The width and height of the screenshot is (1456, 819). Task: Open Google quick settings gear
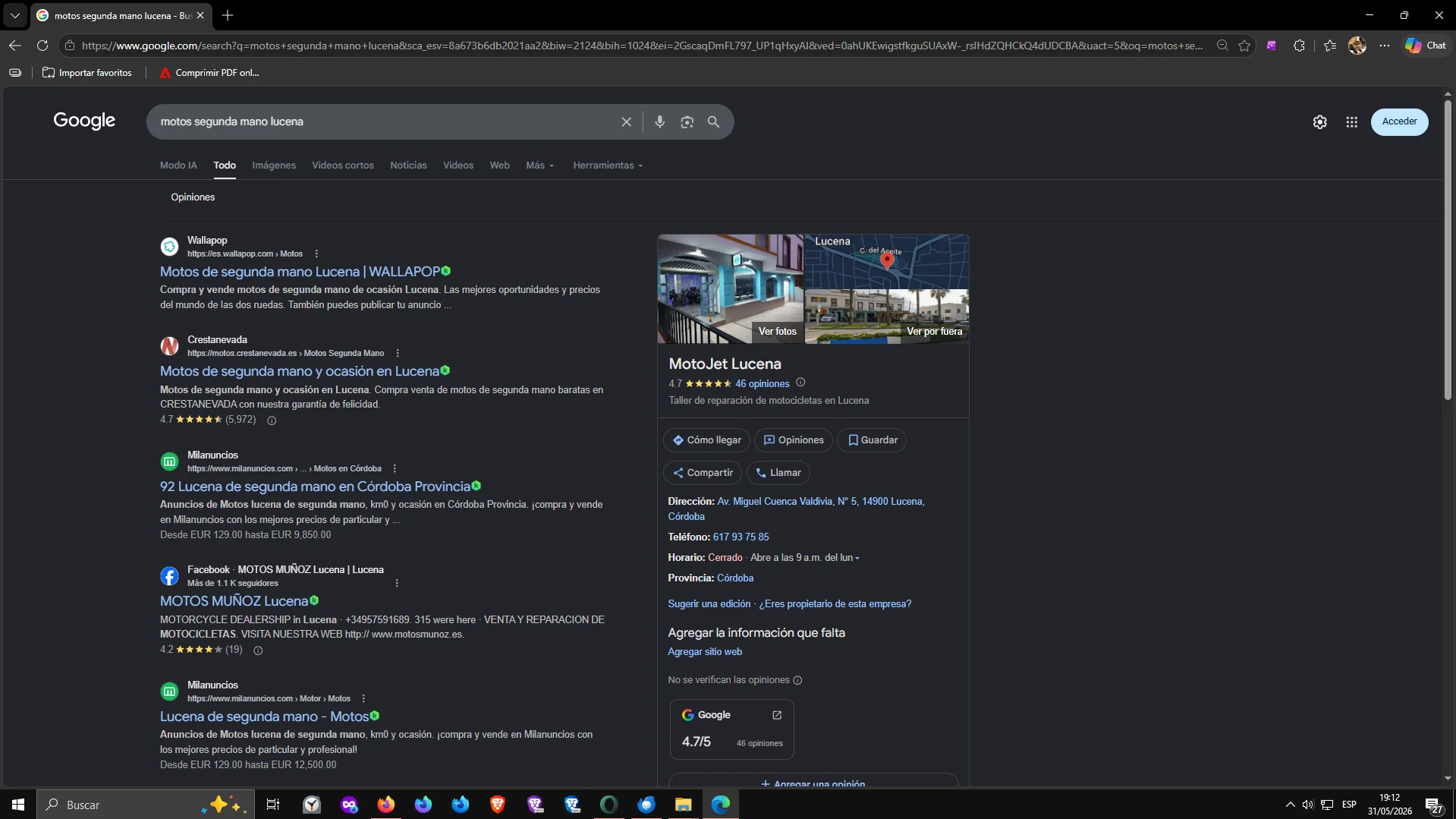point(1319,121)
